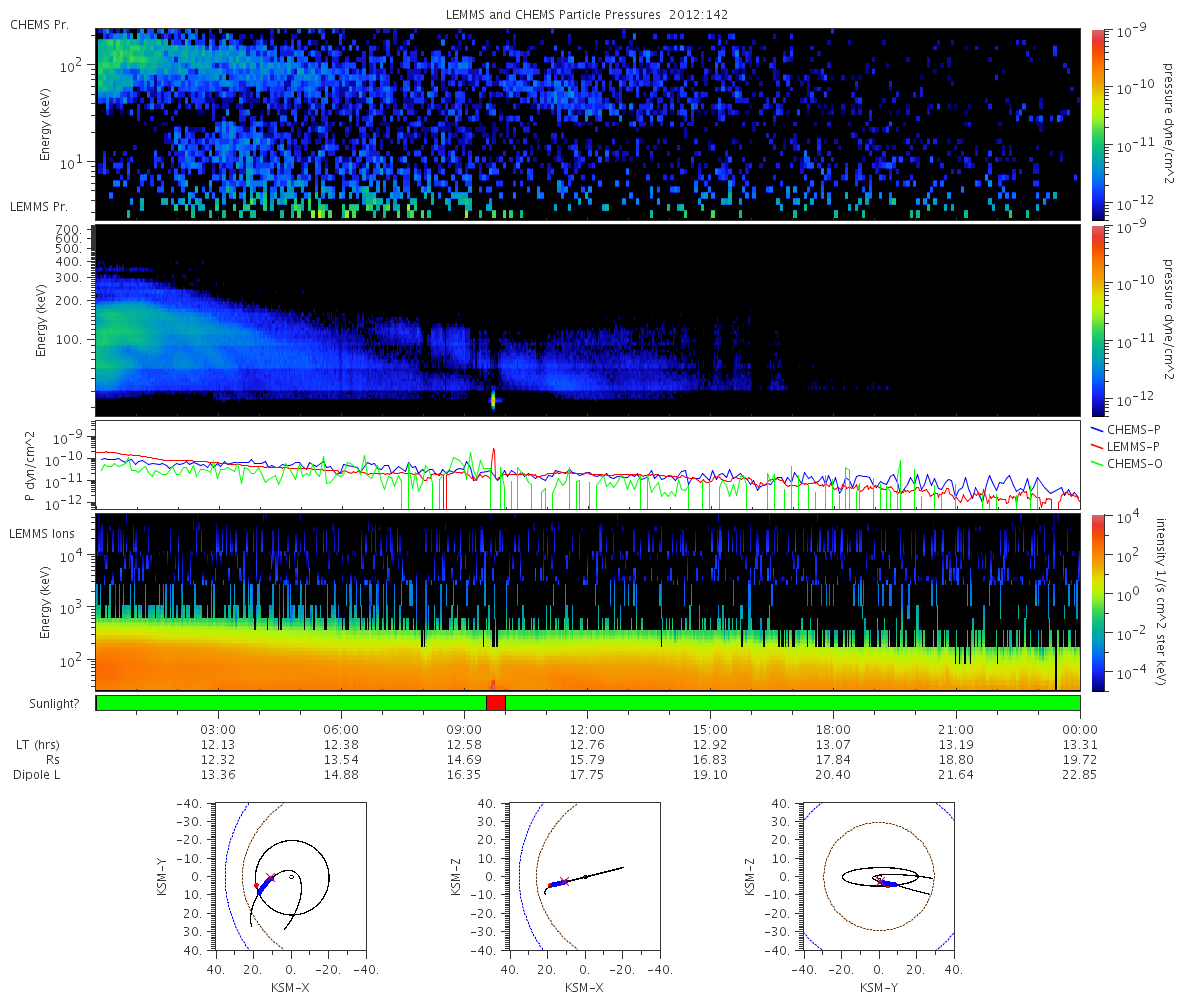Click the '15:00' time tick label

coord(711,729)
